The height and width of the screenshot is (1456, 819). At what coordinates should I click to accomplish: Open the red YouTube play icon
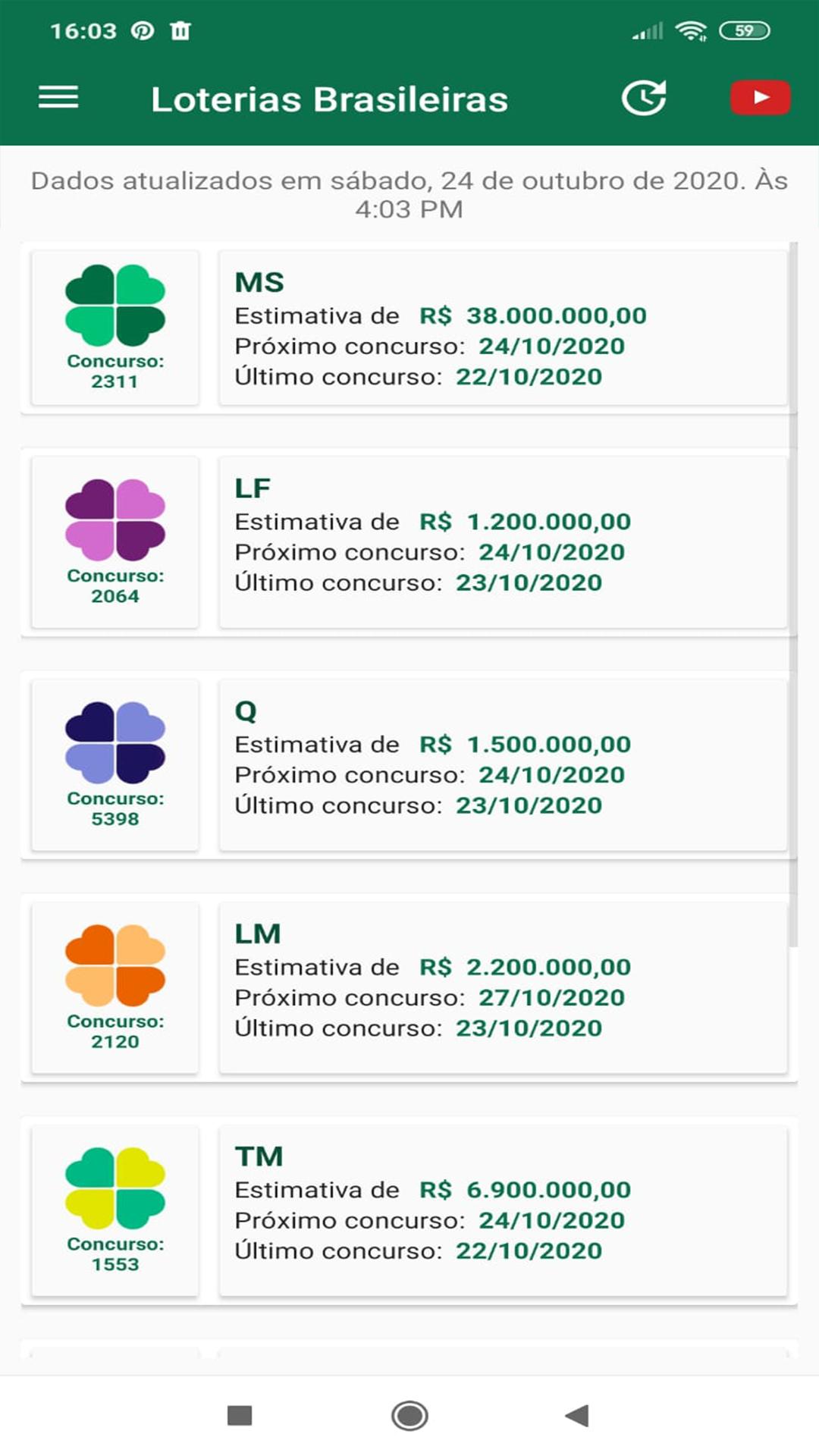coord(760,97)
